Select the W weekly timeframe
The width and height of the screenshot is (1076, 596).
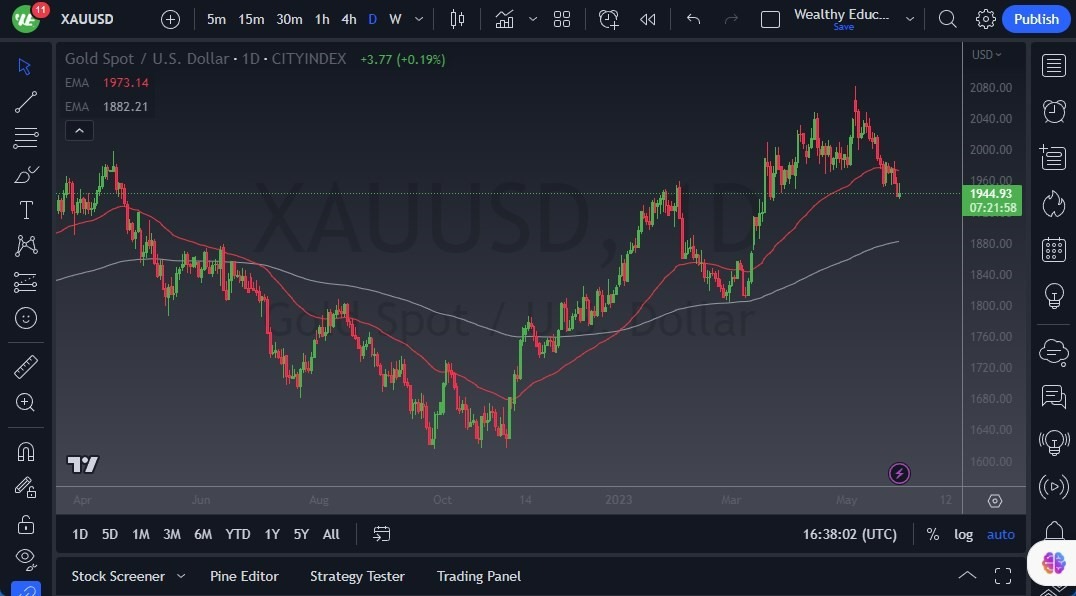pyautogui.click(x=395, y=19)
